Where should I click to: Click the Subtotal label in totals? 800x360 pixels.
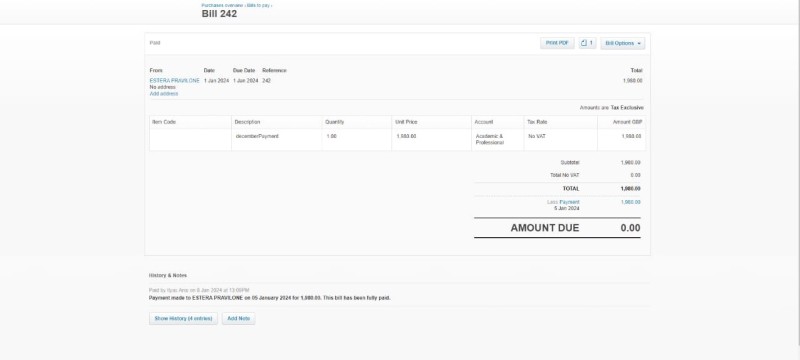570,163
